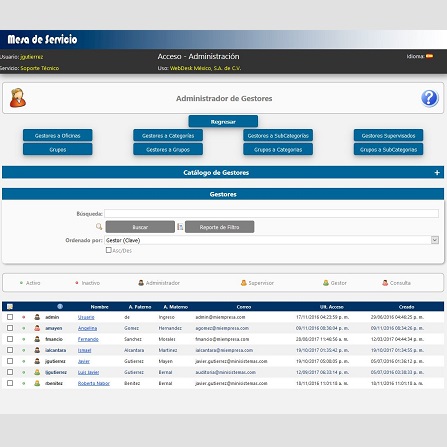Click the Búsqueda text field
Viewport: 447px width, 447px height.
271,213
